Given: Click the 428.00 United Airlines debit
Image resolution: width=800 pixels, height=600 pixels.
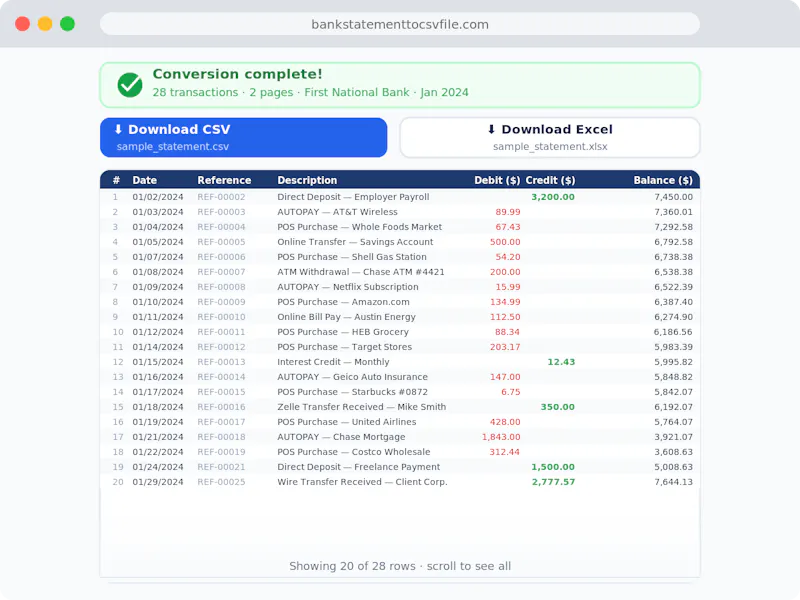Looking at the screenshot, I should coord(505,422).
